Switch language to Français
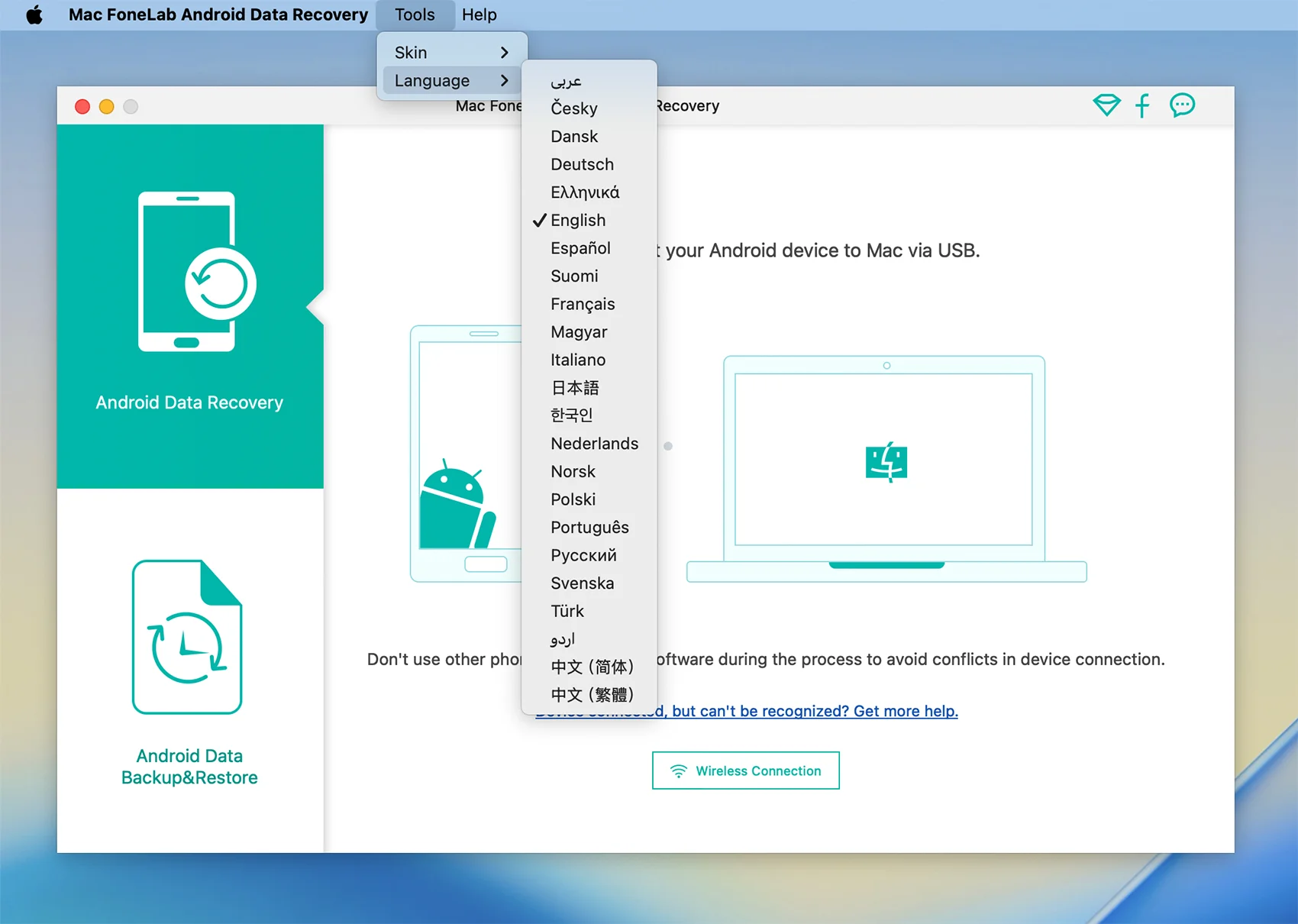The height and width of the screenshot is (924, 1298). tap(583, 304)
